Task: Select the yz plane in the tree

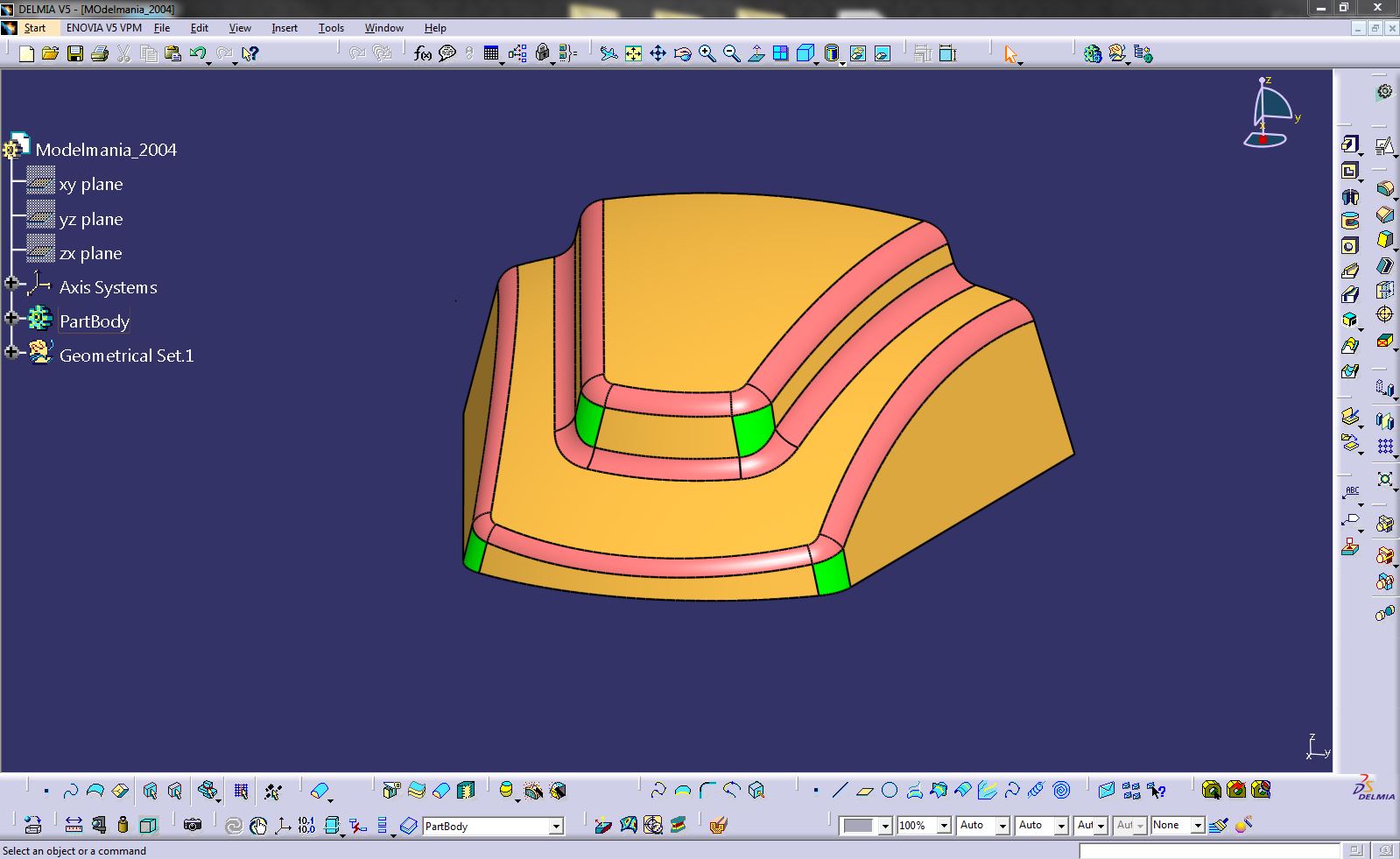Action: [91, 219]
